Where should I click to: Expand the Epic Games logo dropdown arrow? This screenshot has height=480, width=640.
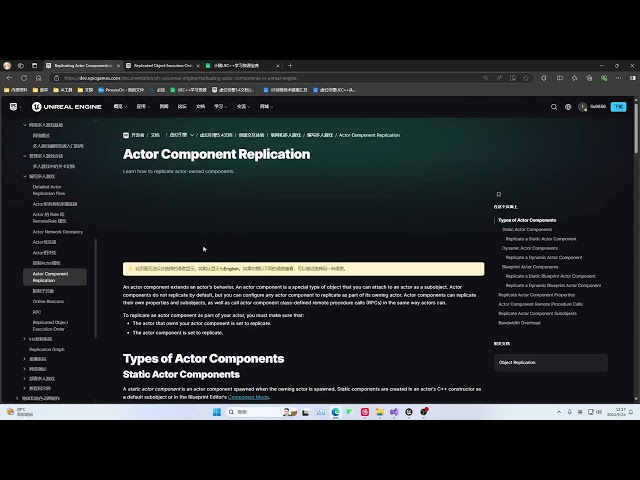click(x=20, y=107)
